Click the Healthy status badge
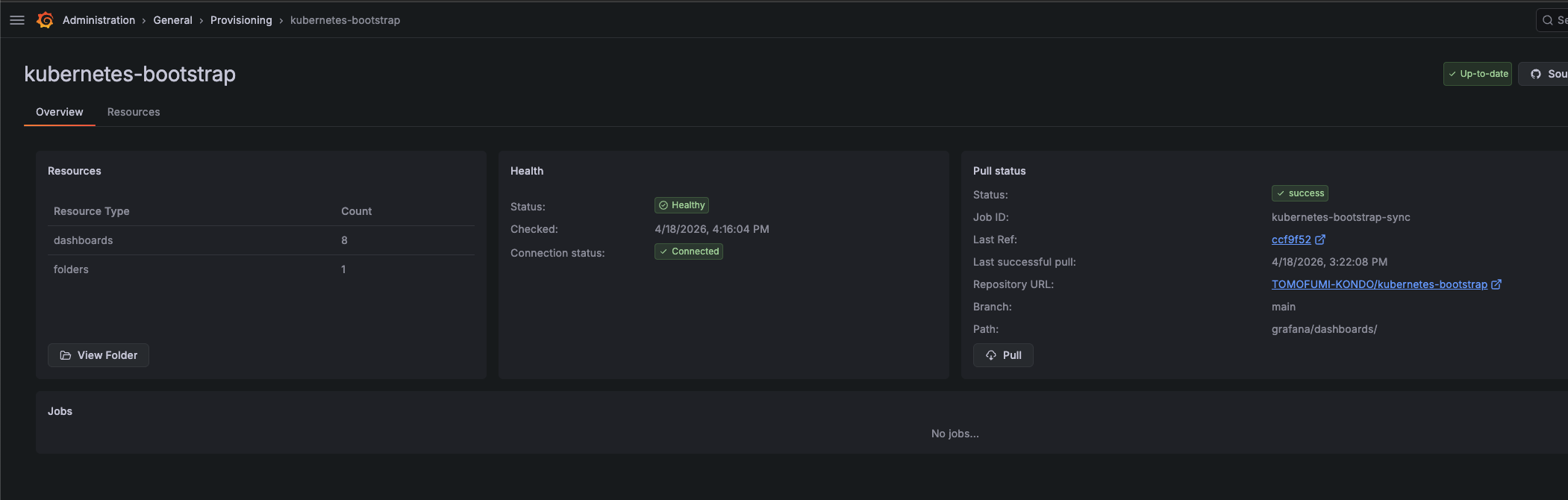1568x500 pixels. click(681, 205)
